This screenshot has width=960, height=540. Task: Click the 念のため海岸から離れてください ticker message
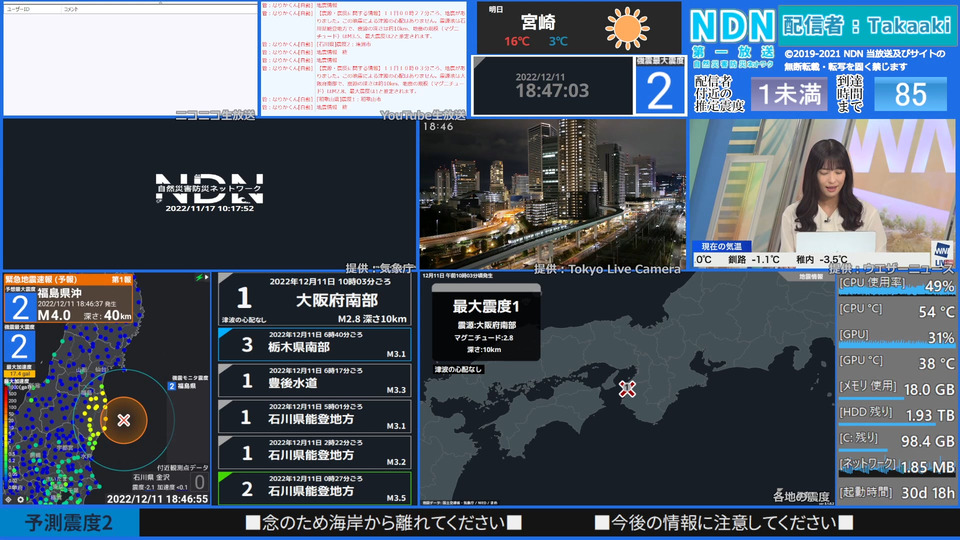point(383,523)
